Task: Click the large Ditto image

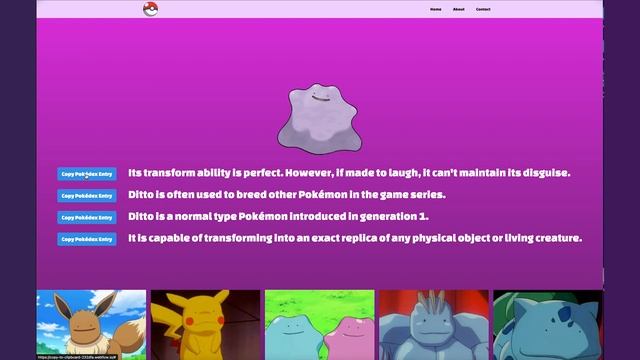Action: pyautogui.click(x=320, y=119)
